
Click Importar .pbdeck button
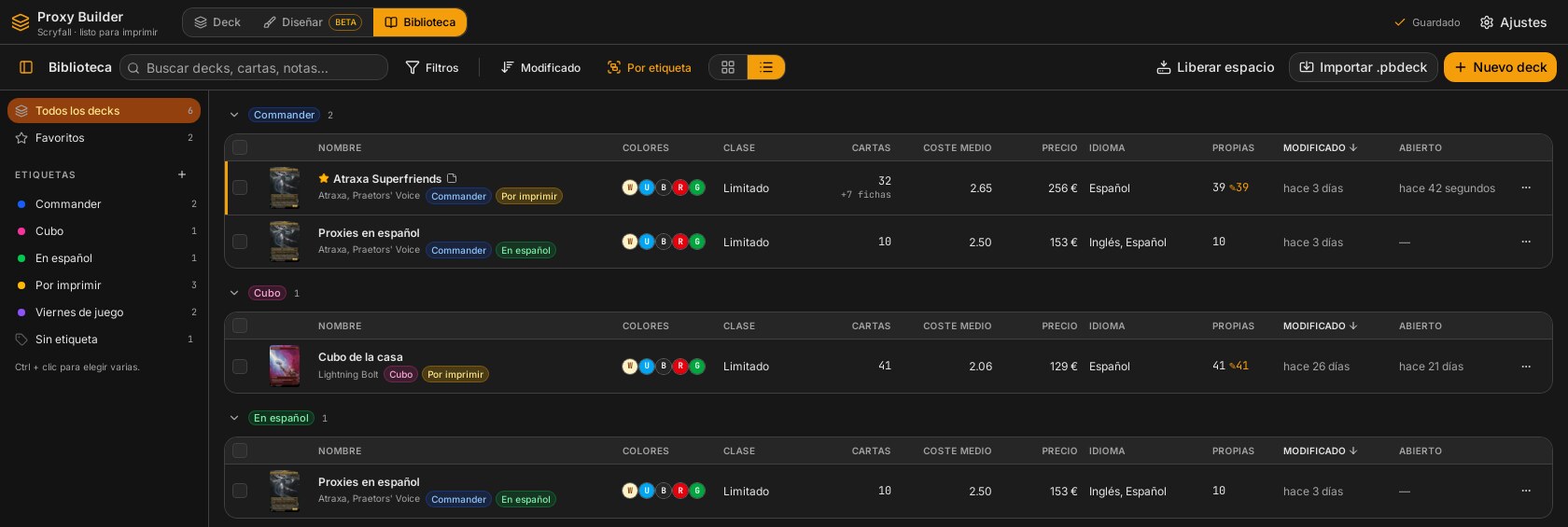point(1364,67)
